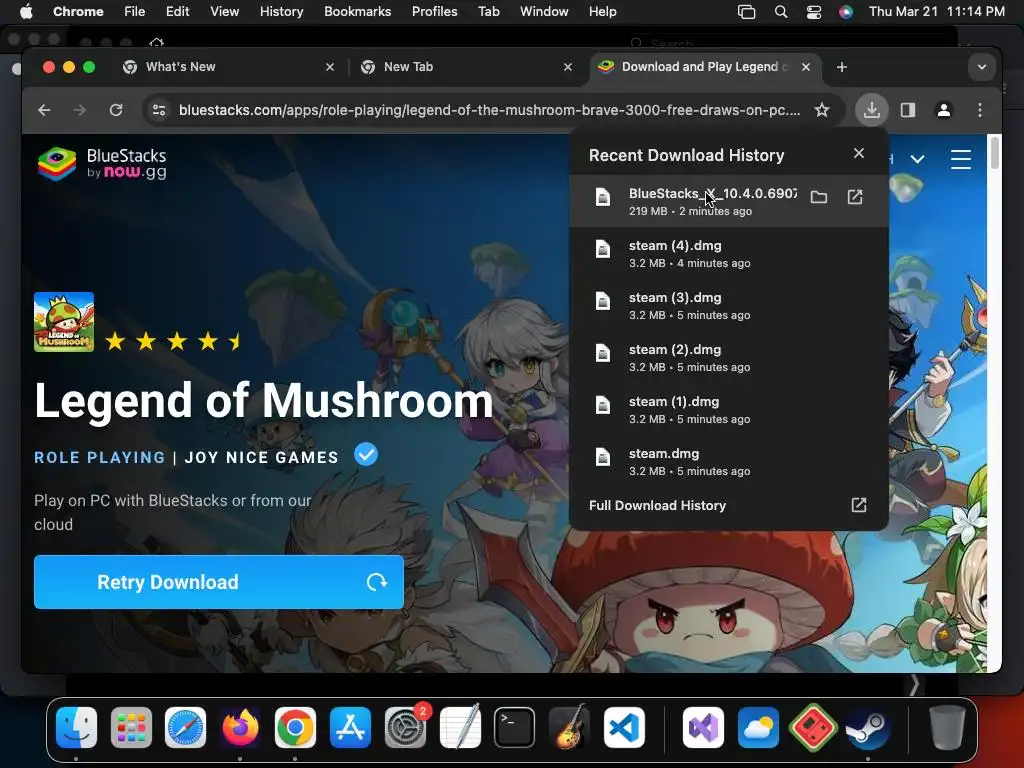The width and height of the screenshot is (1024, 768).
Task: Open Finder from the Dock
Action: tap(76, 727)
